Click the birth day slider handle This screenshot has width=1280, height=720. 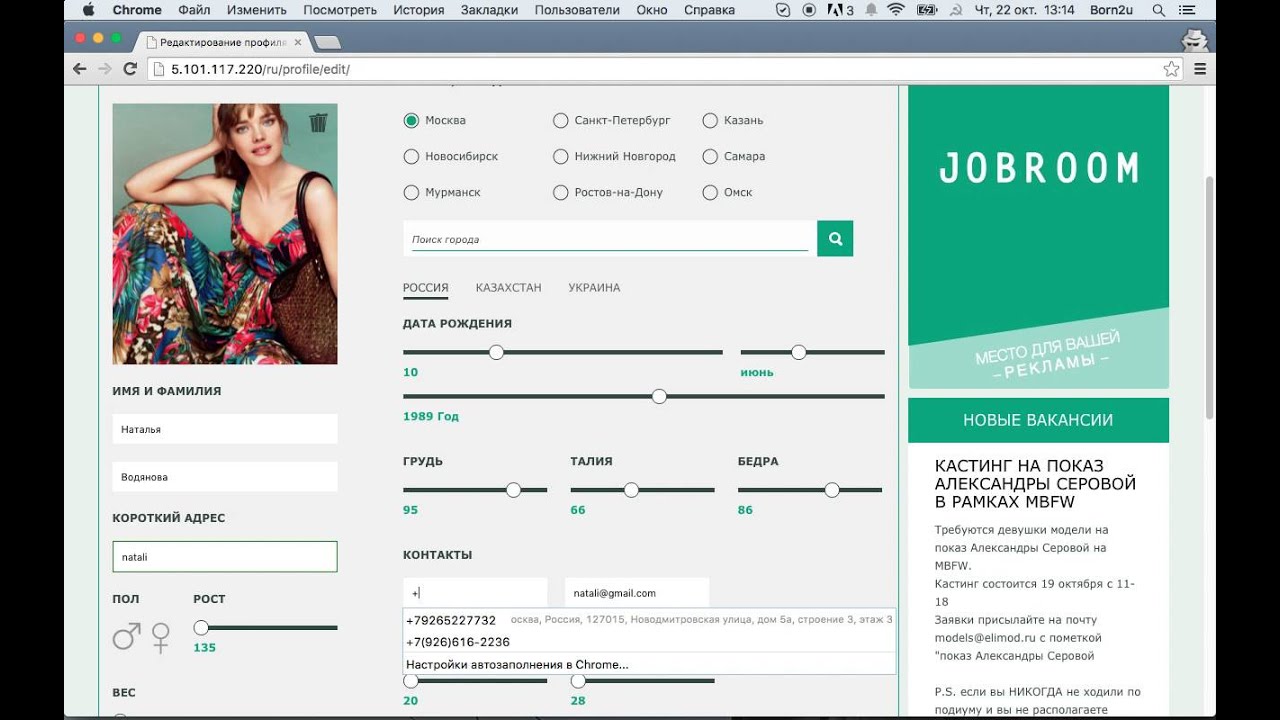[x=496, y=352]
